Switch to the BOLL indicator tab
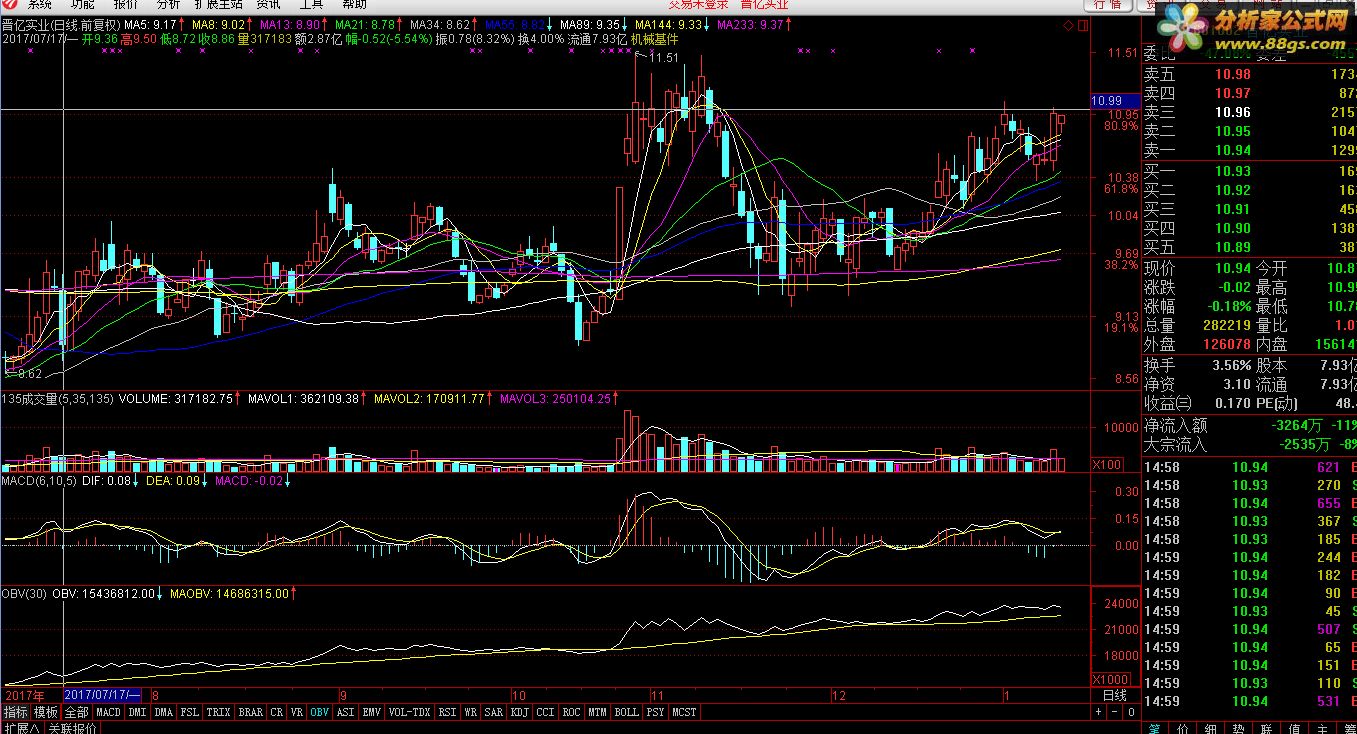This screenshot has height=734, width=1357. (626, 712)
